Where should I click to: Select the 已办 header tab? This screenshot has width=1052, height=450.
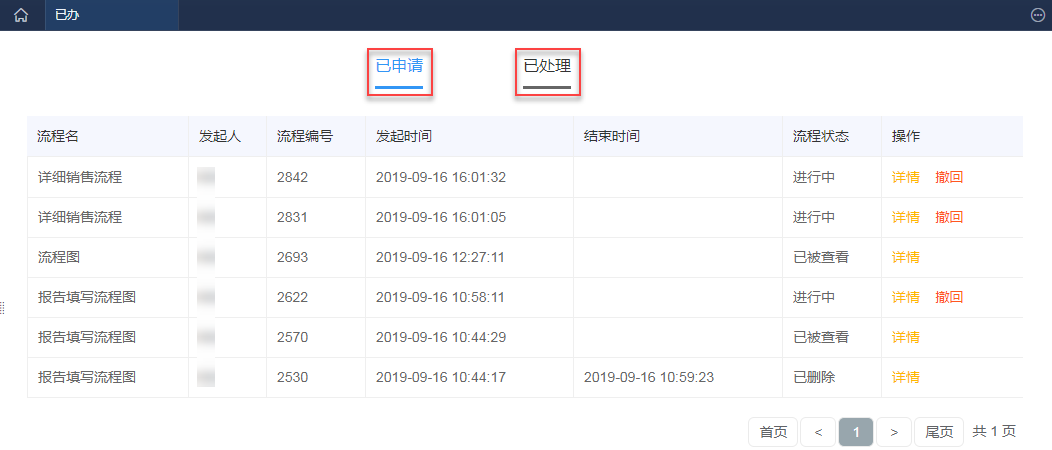[x=112, y=15]
